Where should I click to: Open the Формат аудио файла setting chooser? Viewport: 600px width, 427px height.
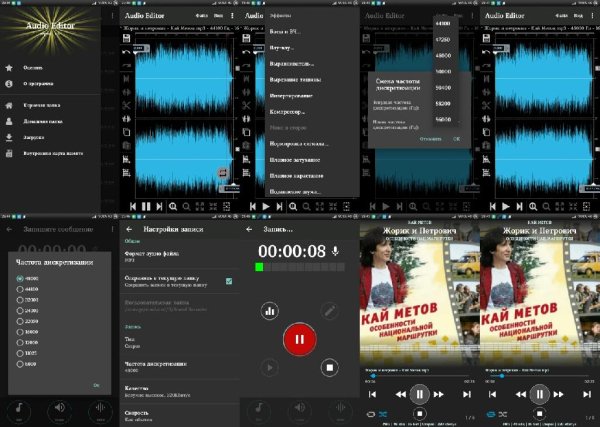click(x=180, y=256)
